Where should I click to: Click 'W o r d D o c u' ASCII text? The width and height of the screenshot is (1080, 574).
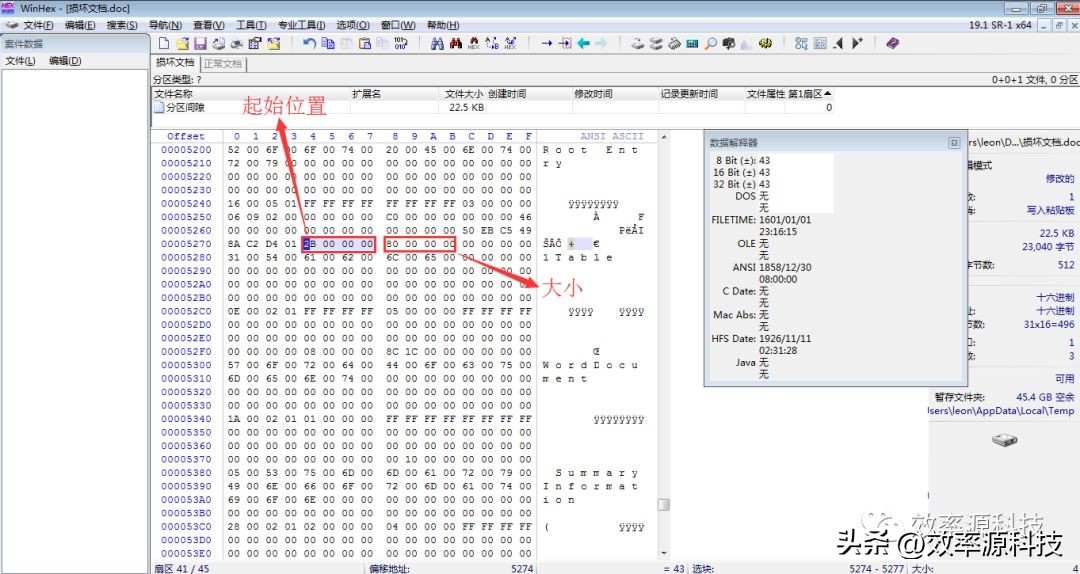591,365
